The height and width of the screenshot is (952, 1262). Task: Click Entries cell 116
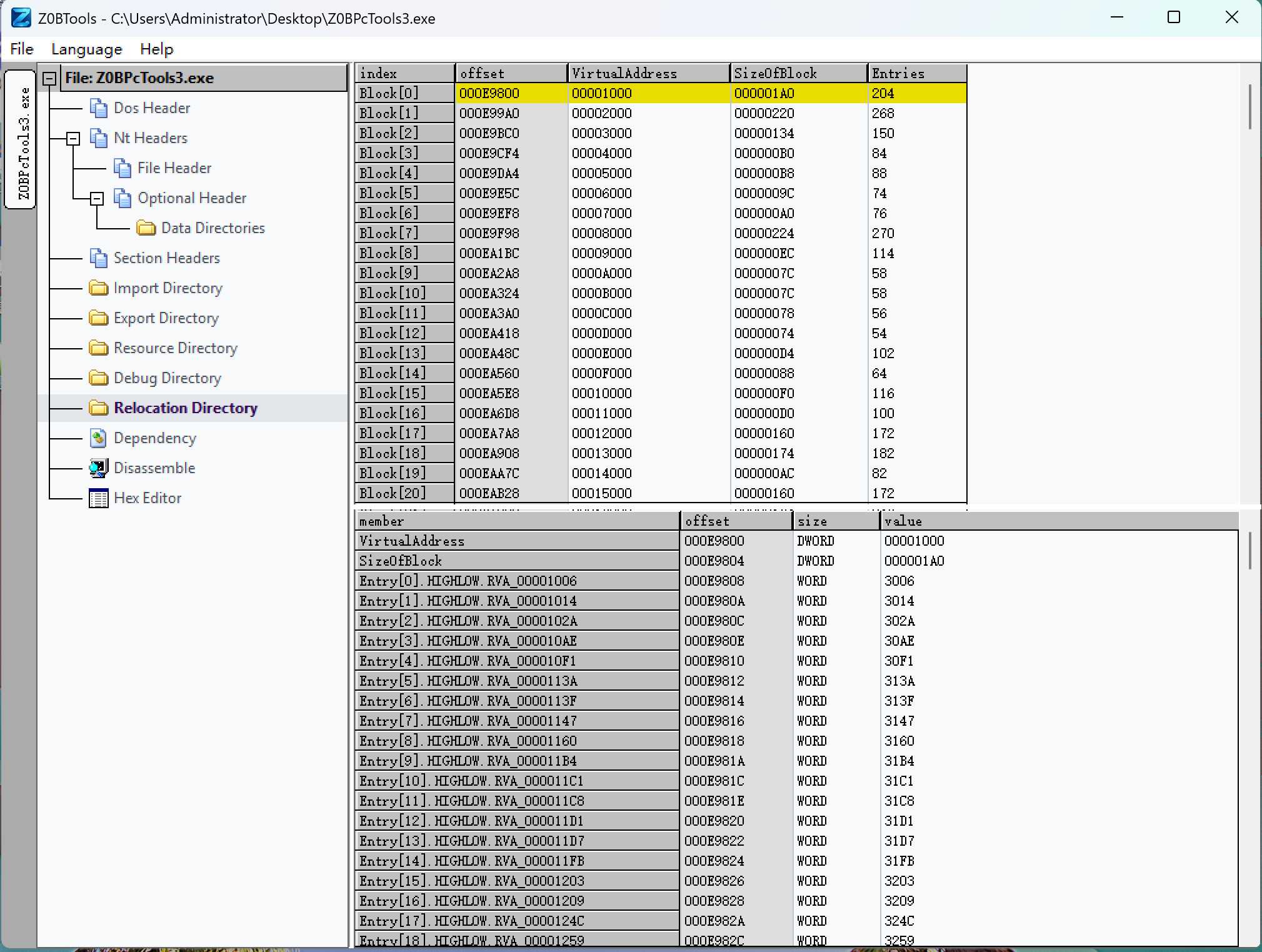pyautogui.click(x=917, y=393)
